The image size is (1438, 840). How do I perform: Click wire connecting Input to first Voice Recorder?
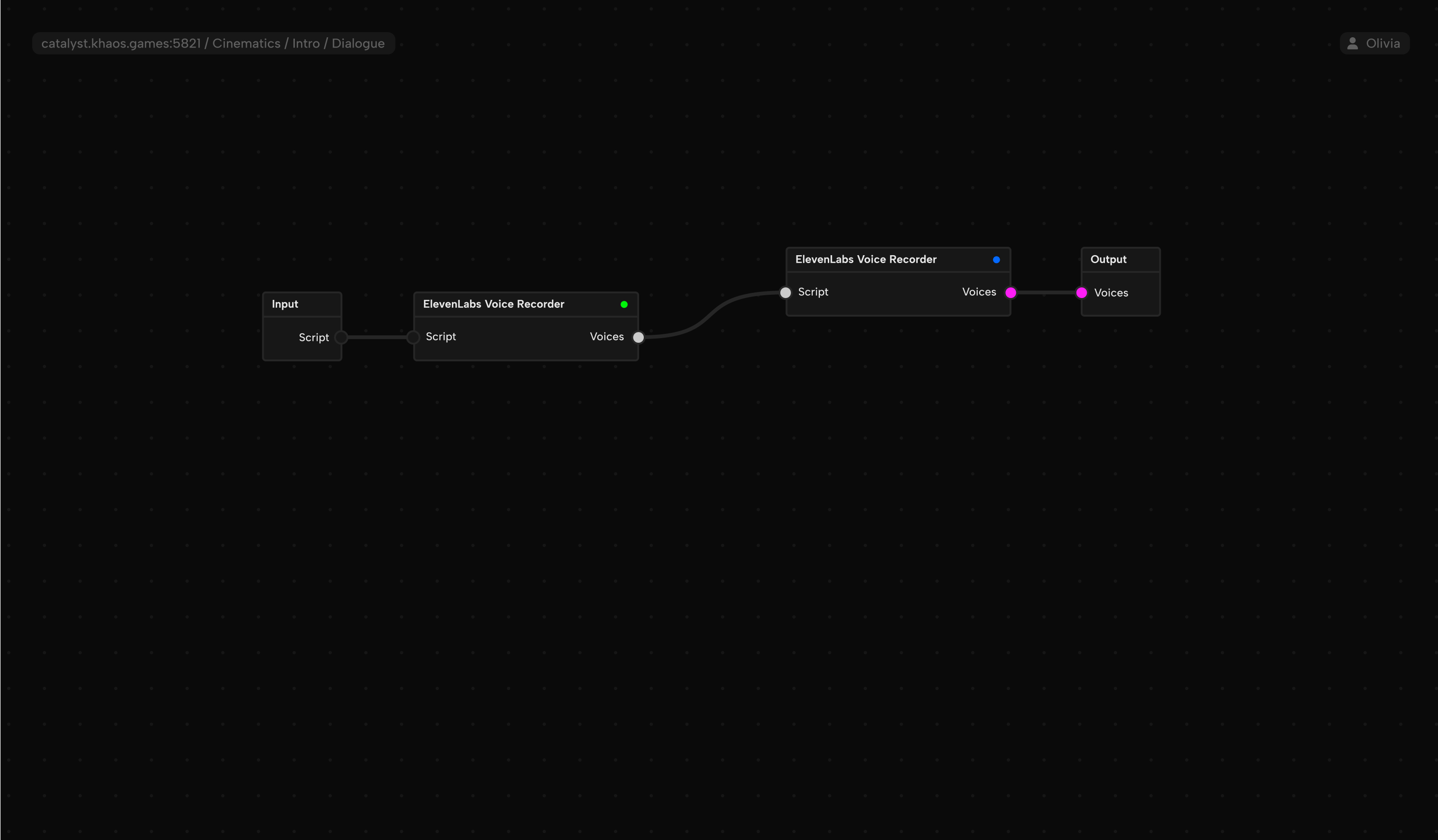[376, 337]
